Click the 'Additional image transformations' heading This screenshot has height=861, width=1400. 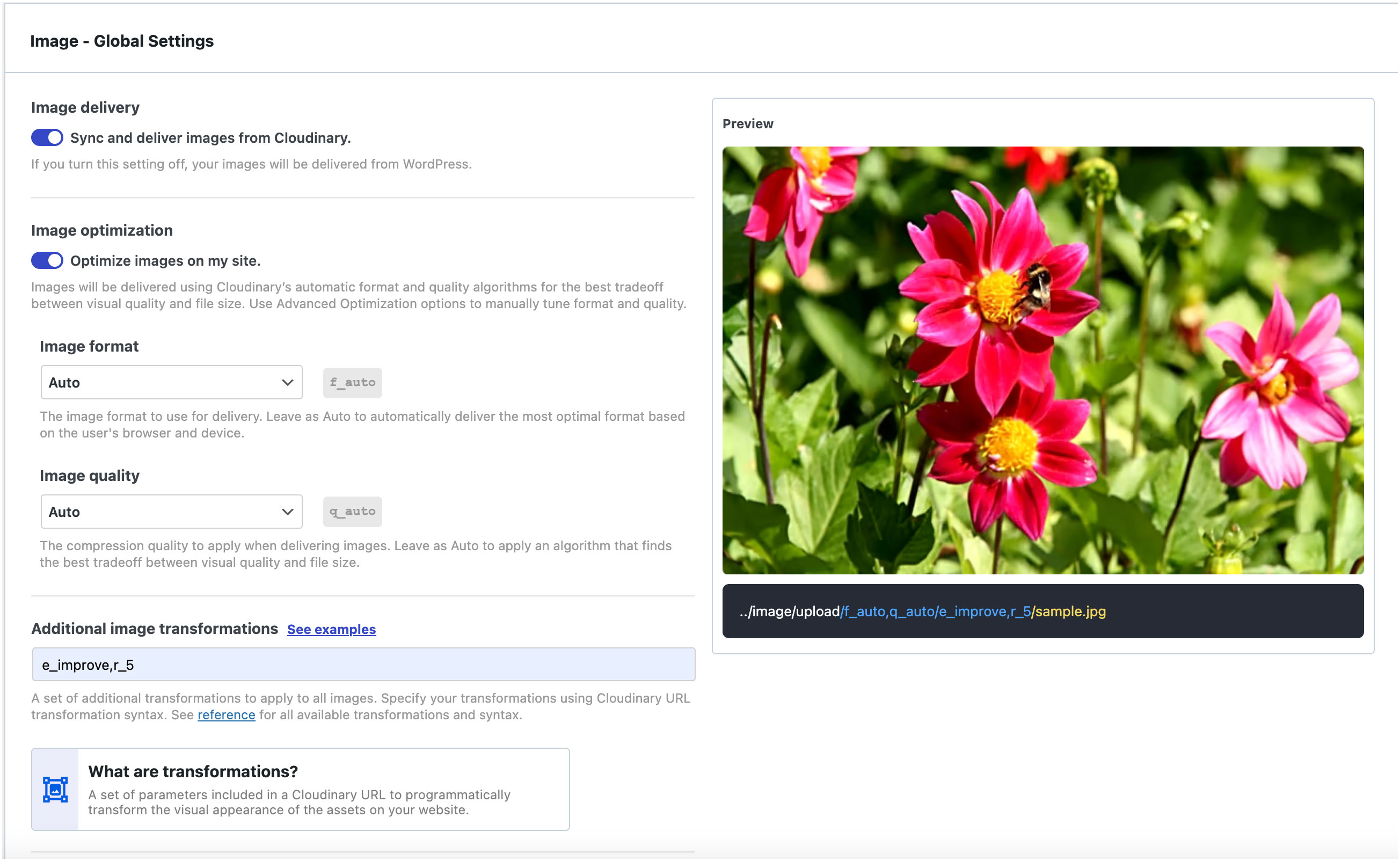(154, 629)
